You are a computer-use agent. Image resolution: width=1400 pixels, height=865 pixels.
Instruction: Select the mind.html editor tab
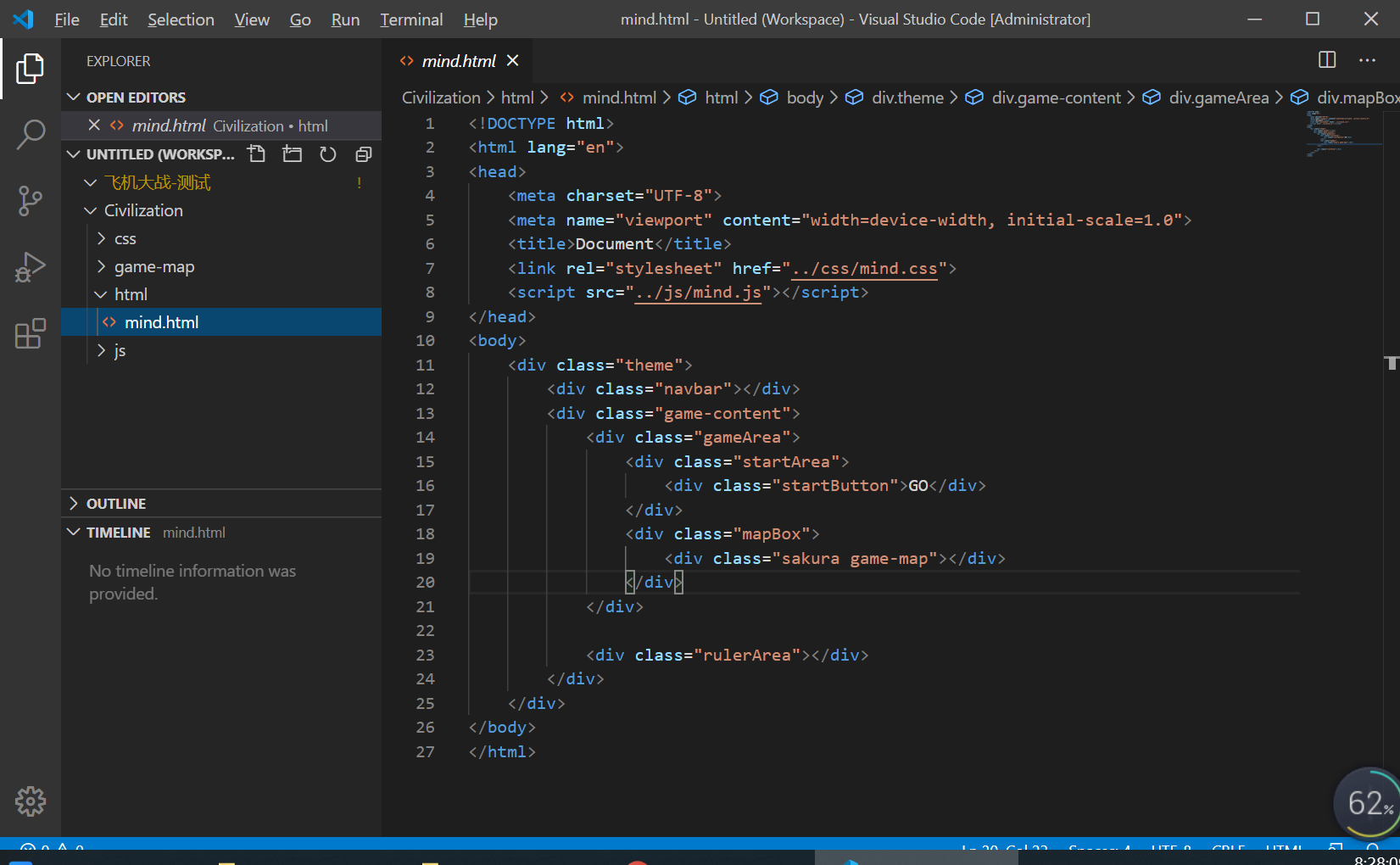coord(459,61)
